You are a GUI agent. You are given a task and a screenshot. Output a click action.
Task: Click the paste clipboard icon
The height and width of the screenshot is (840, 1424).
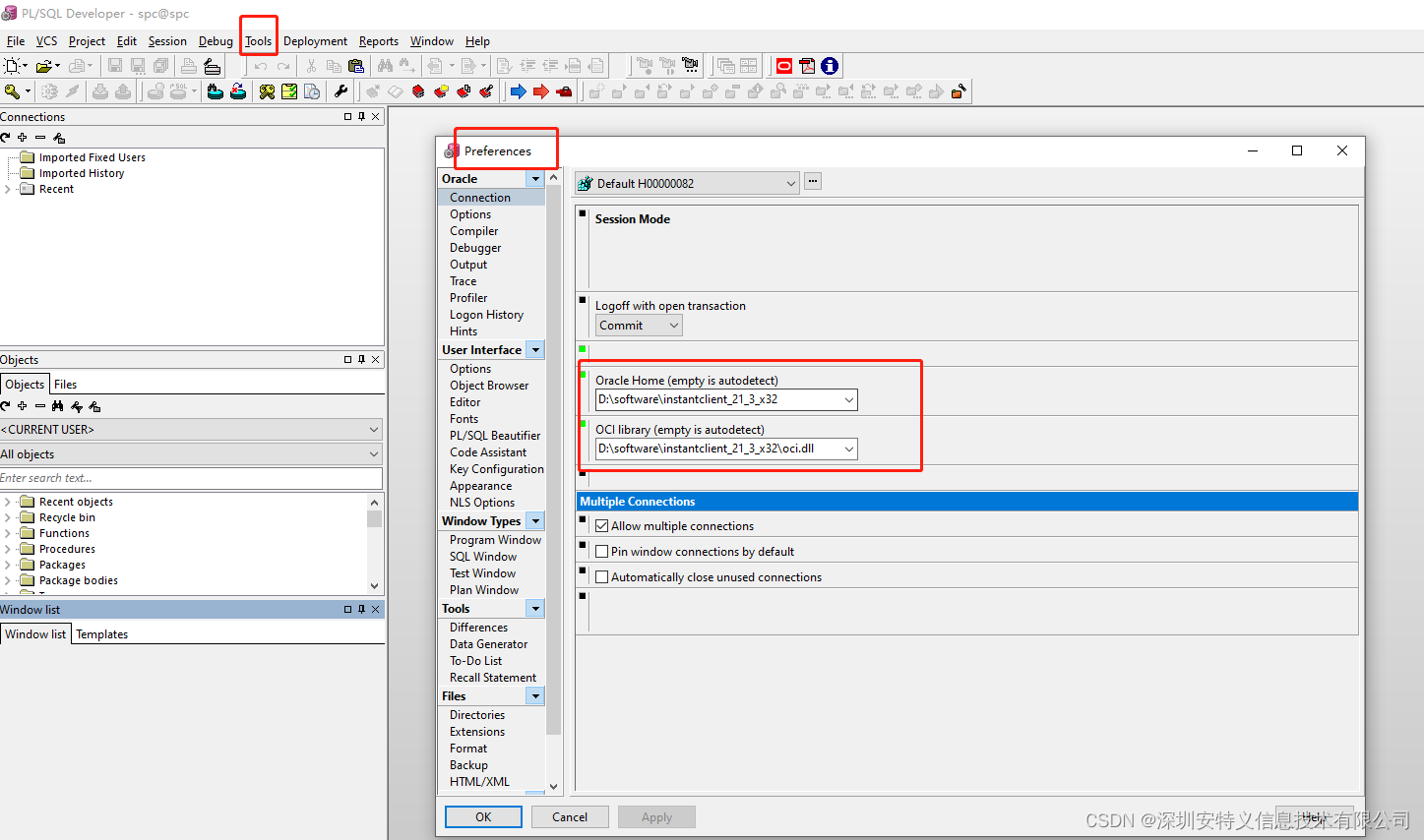(x=356, y=66)
